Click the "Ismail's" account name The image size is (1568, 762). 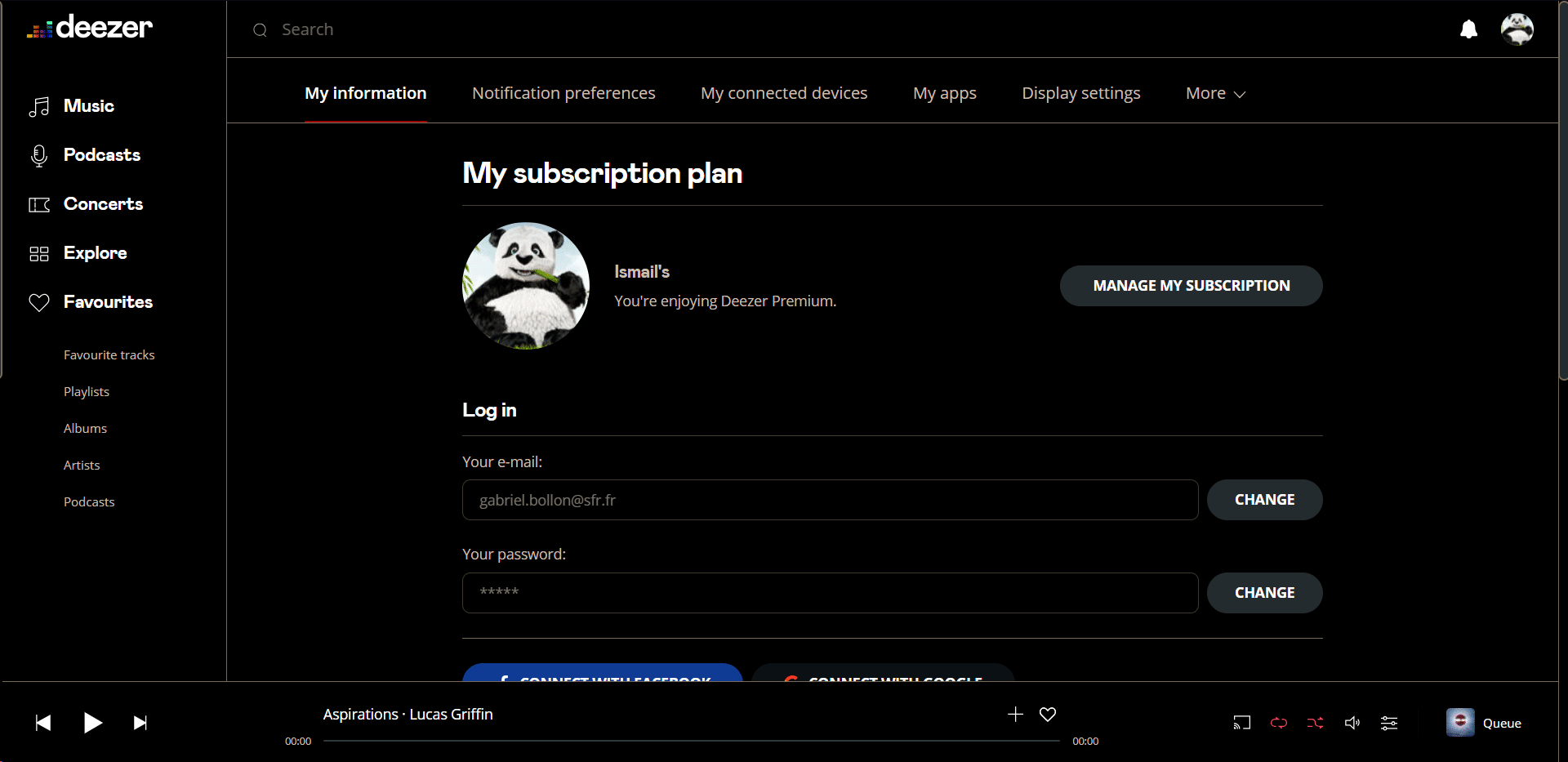click(642, 272)
